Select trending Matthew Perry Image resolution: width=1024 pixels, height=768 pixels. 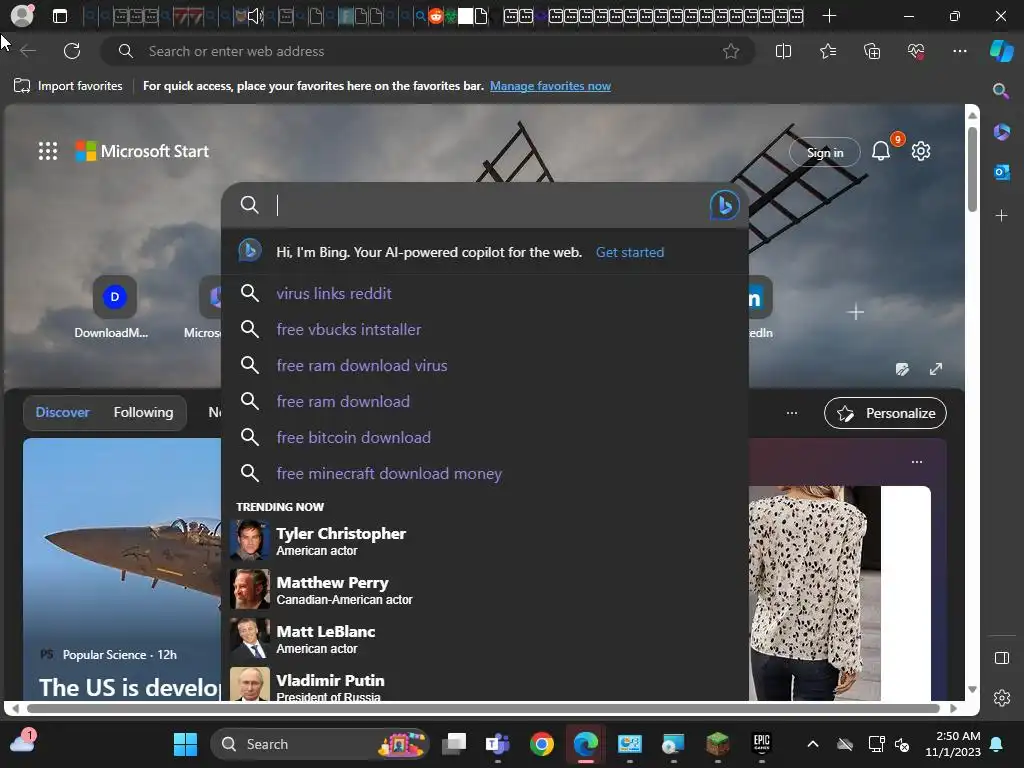pyautogui.click(x=485, y=590)
